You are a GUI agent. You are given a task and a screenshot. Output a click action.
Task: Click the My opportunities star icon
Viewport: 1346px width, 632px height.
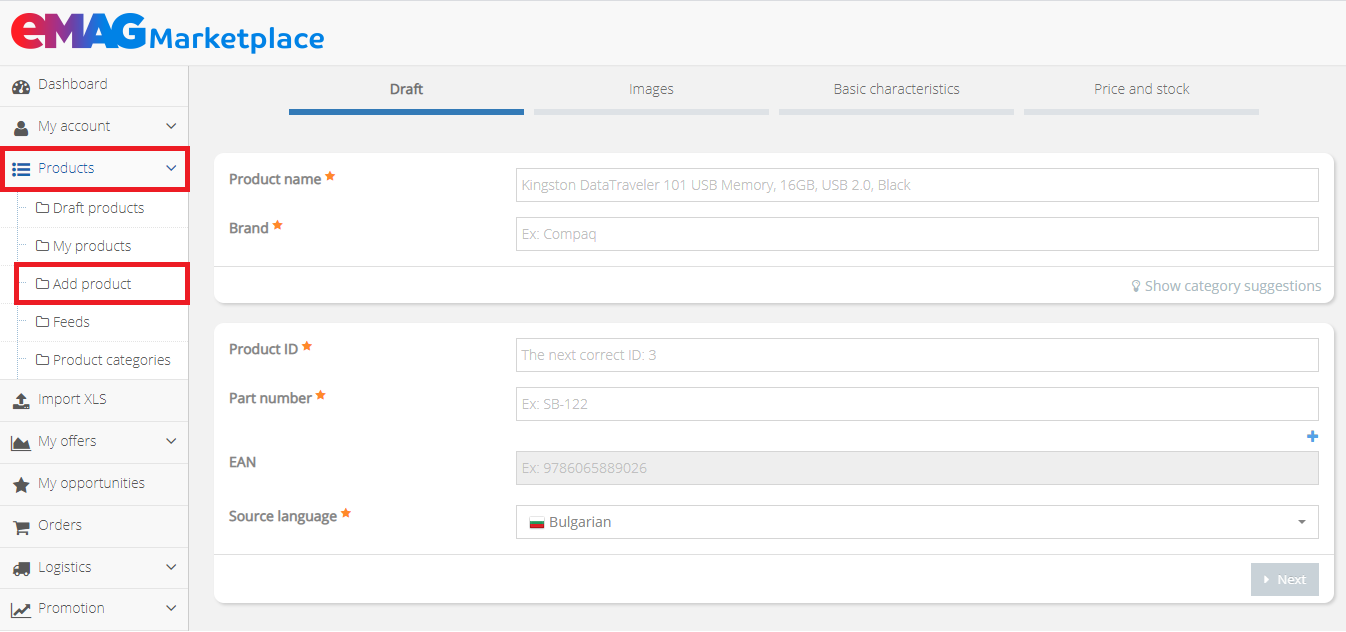point(21,485)
